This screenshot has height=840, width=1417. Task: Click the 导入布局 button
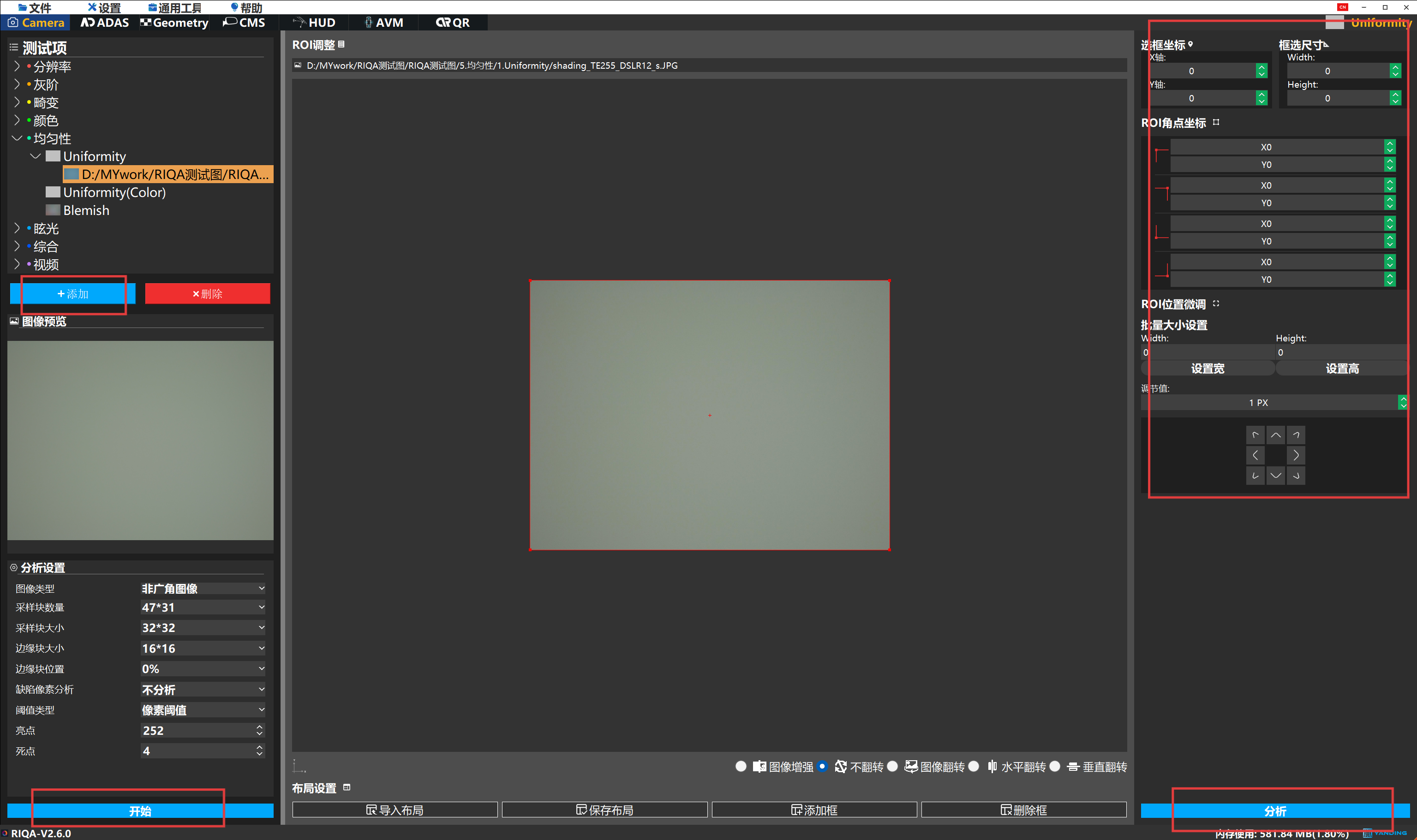[395, 810]
